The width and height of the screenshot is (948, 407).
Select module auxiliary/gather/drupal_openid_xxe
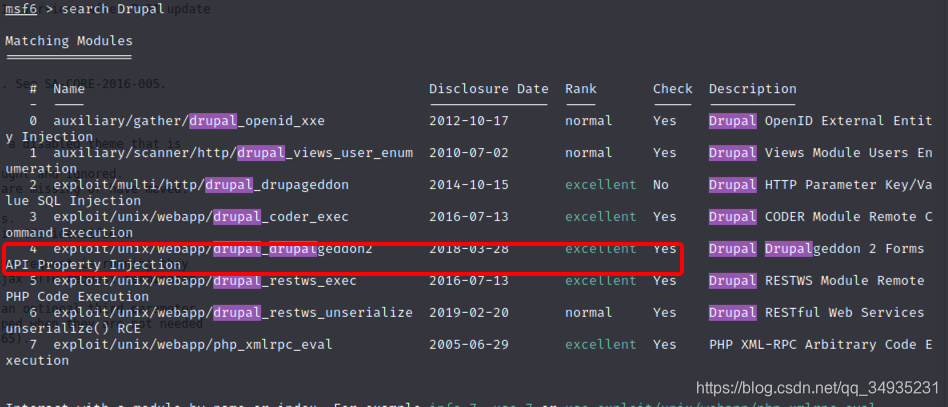(189, 121)
